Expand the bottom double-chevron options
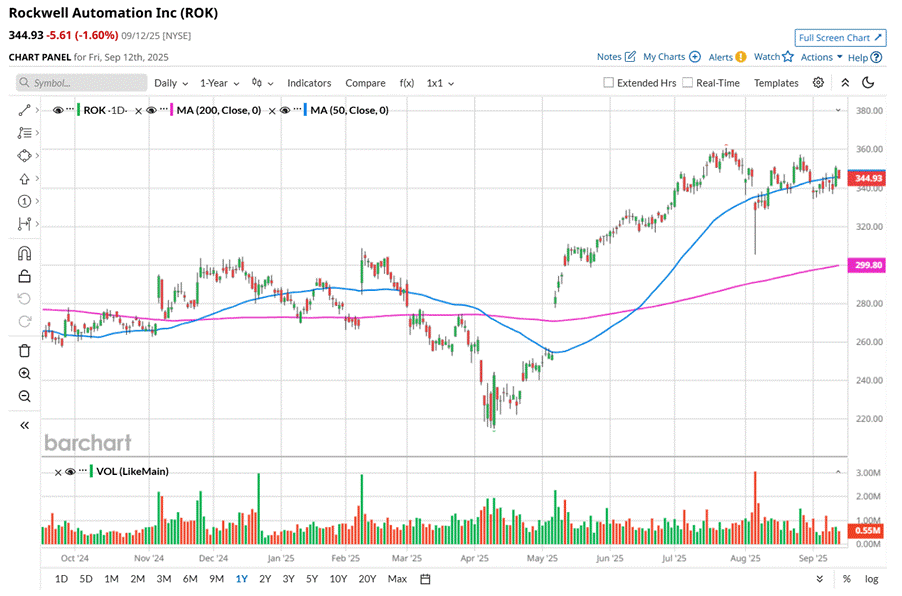 (820, 579)
